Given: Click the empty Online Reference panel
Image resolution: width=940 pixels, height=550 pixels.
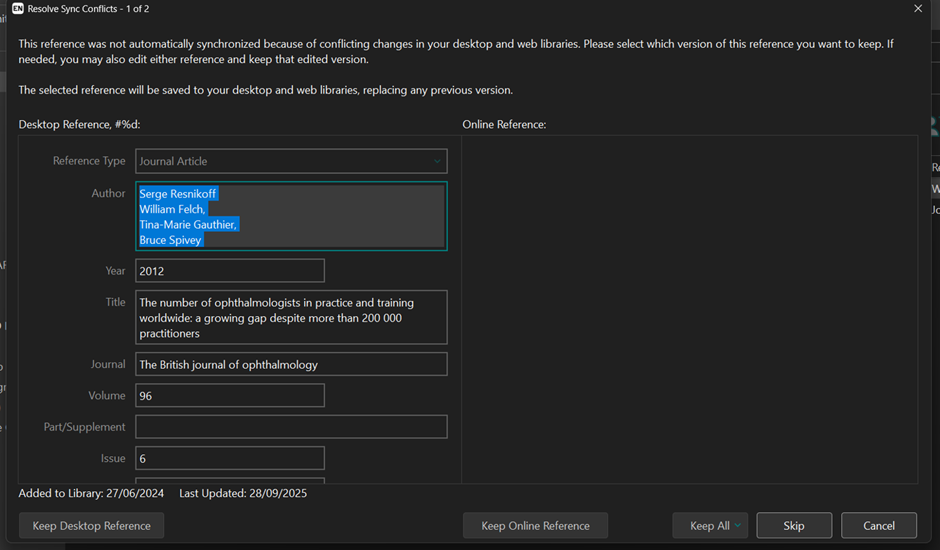Looking at the screenshot, I should 689,310.
